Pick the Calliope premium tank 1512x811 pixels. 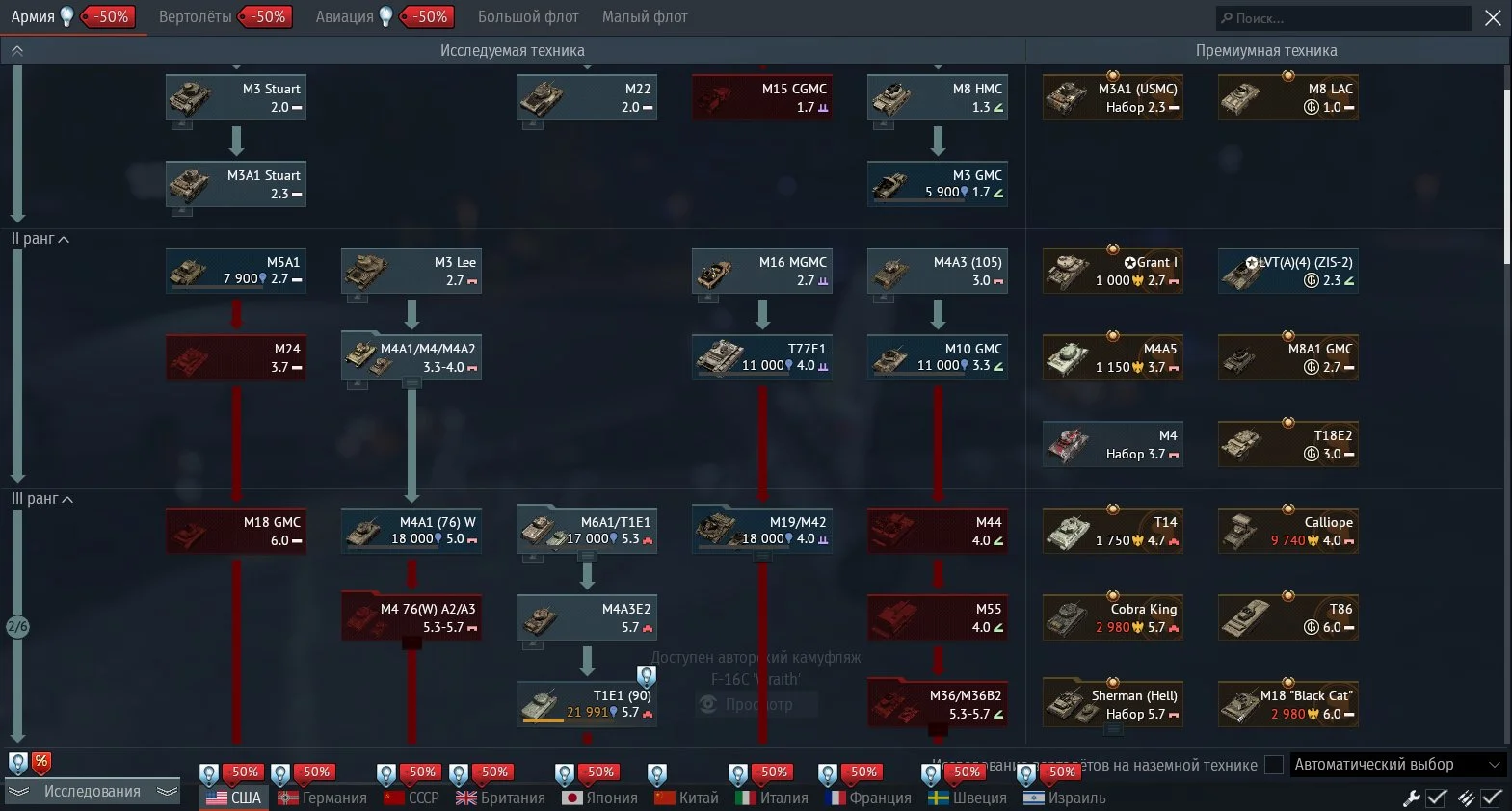(x=1288, y=532)
